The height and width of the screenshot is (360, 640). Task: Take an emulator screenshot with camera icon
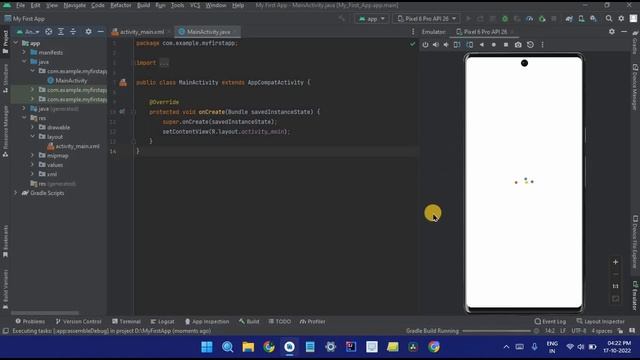[x=518, y=45]
